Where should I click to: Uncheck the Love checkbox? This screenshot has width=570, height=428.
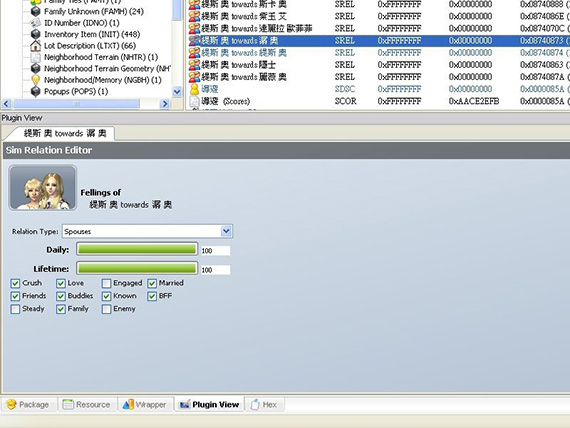tap(61, 283)
